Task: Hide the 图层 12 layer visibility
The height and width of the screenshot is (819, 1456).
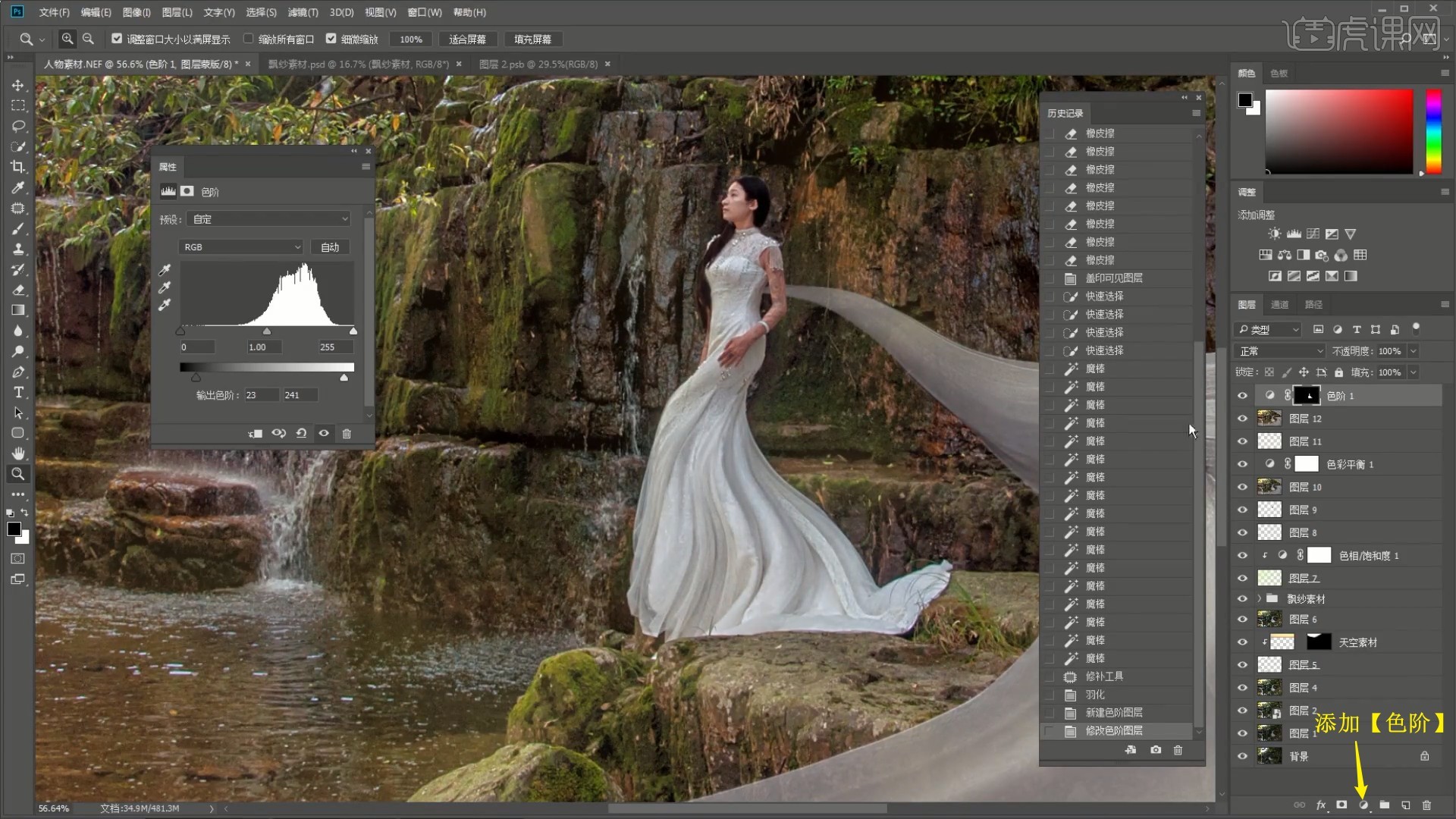Action: click(1242, 419)
